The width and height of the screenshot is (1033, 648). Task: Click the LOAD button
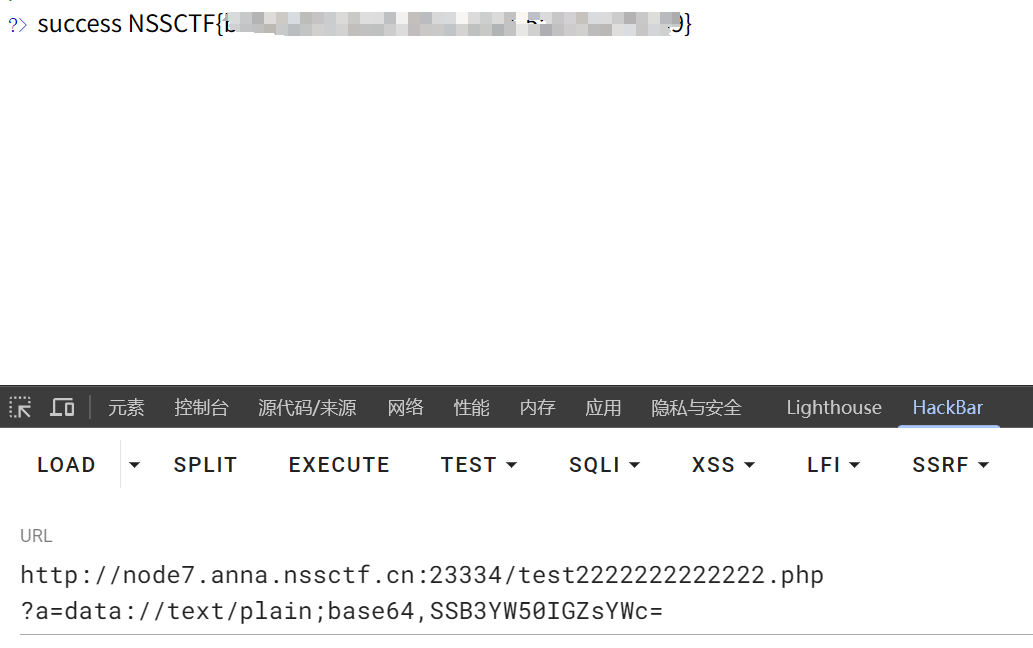point(66,465)
